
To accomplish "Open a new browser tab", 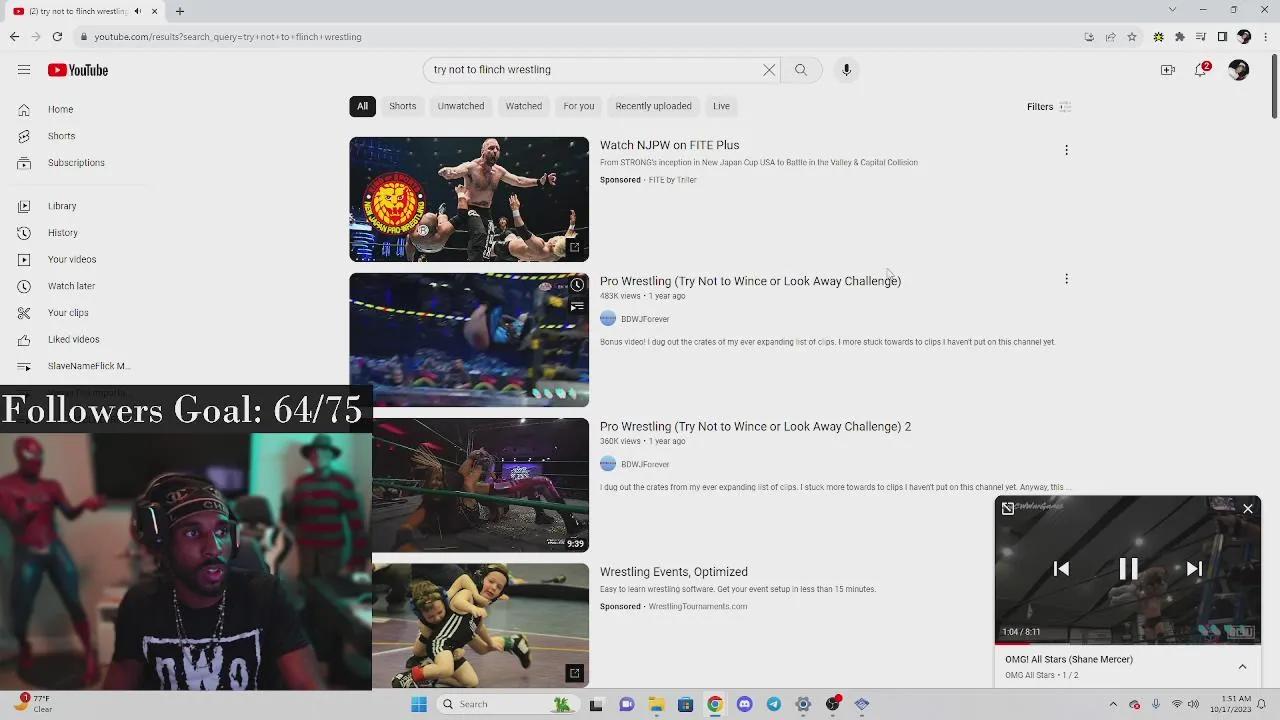I will click(180, 11).
